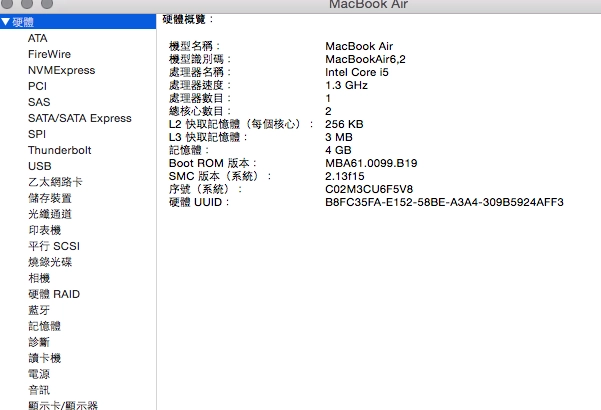The height and width of the screenshot is (410, 601).
Task: Click the 硬體 UUID label
Action: coord(199,202)
